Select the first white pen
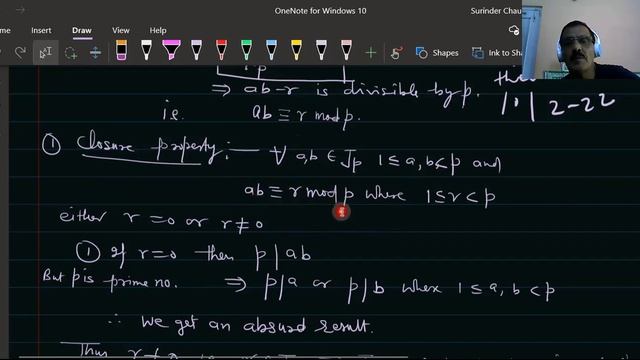Image resolution: width=640 pixels, height=360 pixels. coord(146,50)
